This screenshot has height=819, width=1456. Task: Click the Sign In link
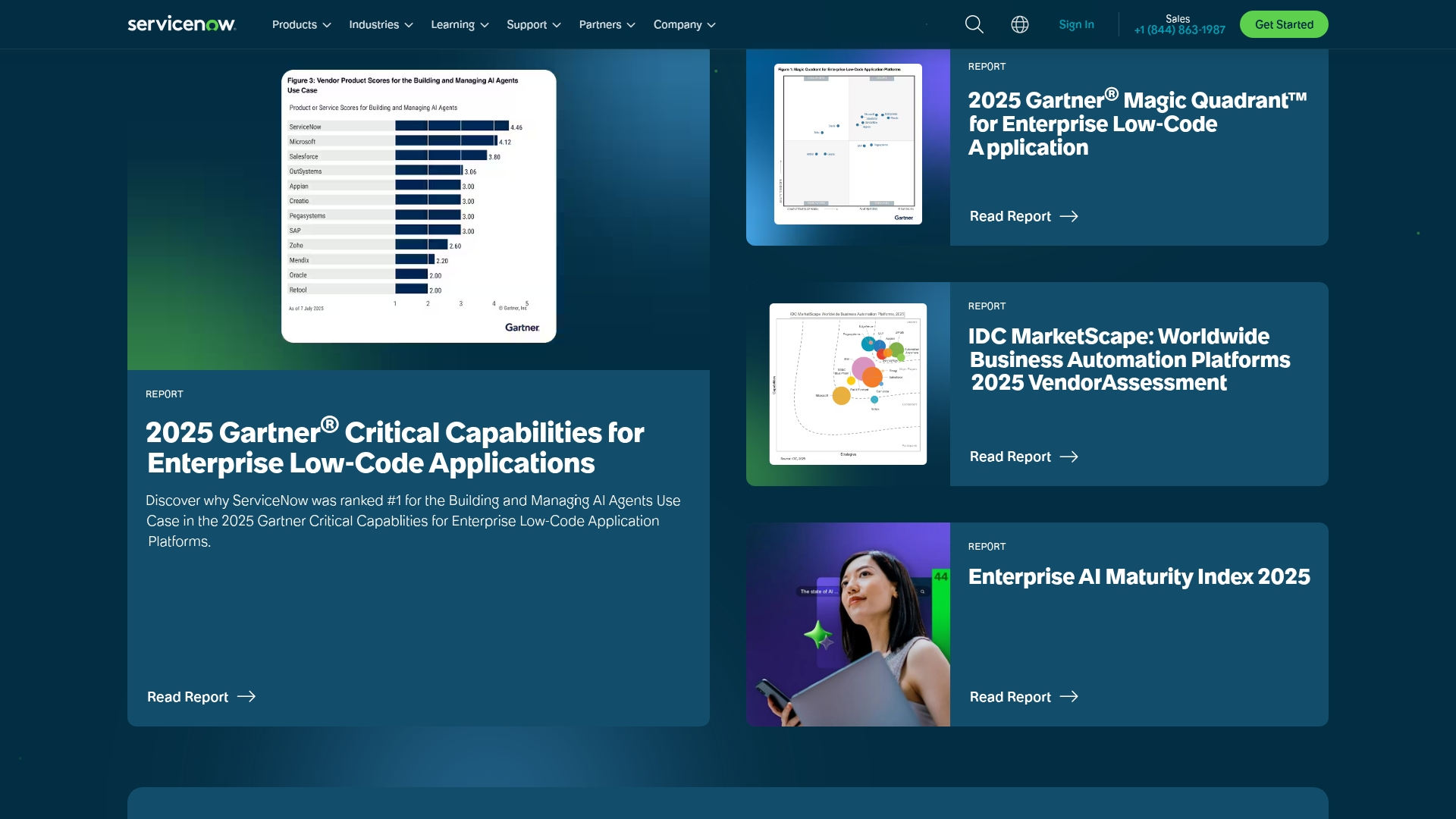pyautogui.click(x=1076, y=24)
